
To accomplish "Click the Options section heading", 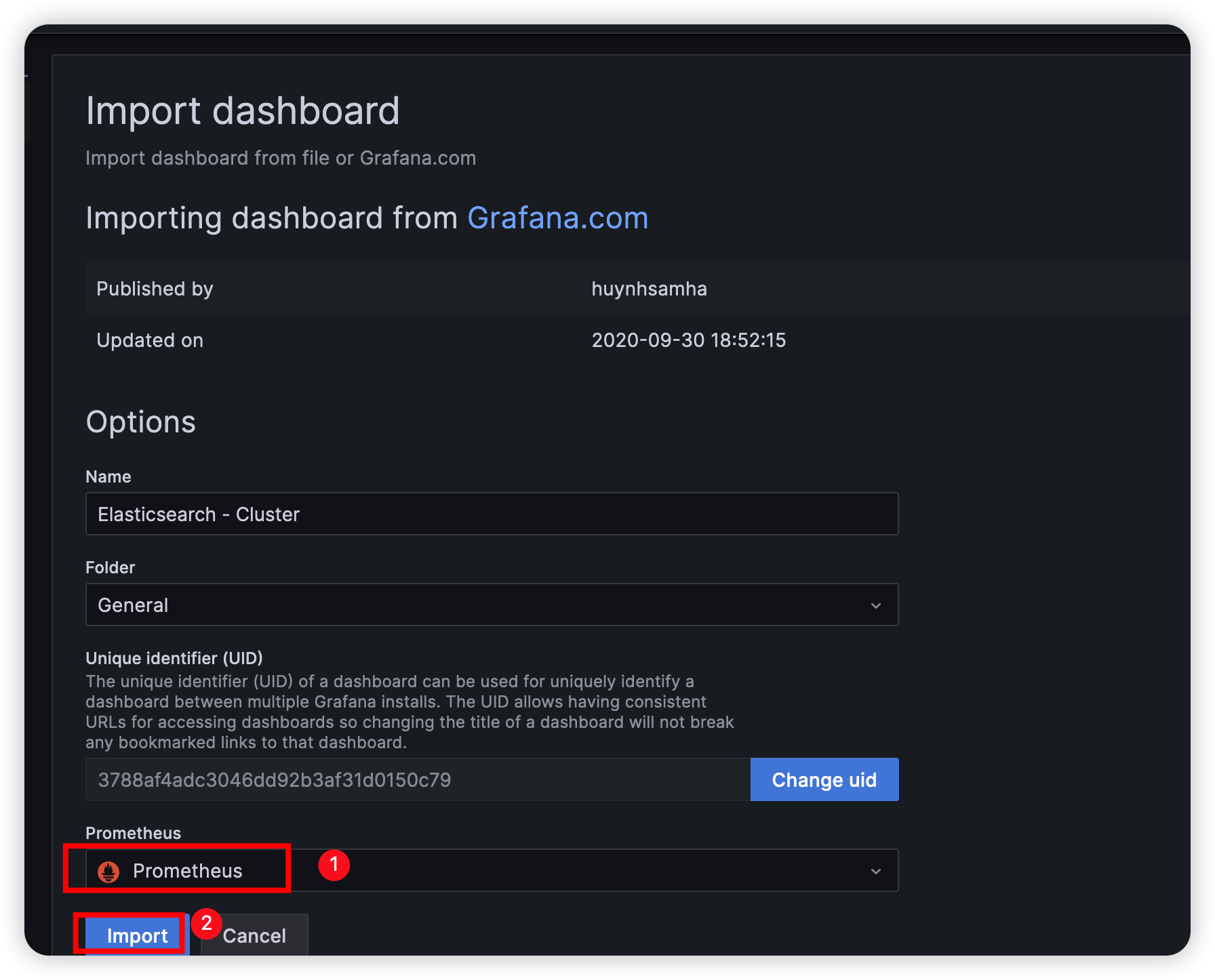I will coord(141,422).
